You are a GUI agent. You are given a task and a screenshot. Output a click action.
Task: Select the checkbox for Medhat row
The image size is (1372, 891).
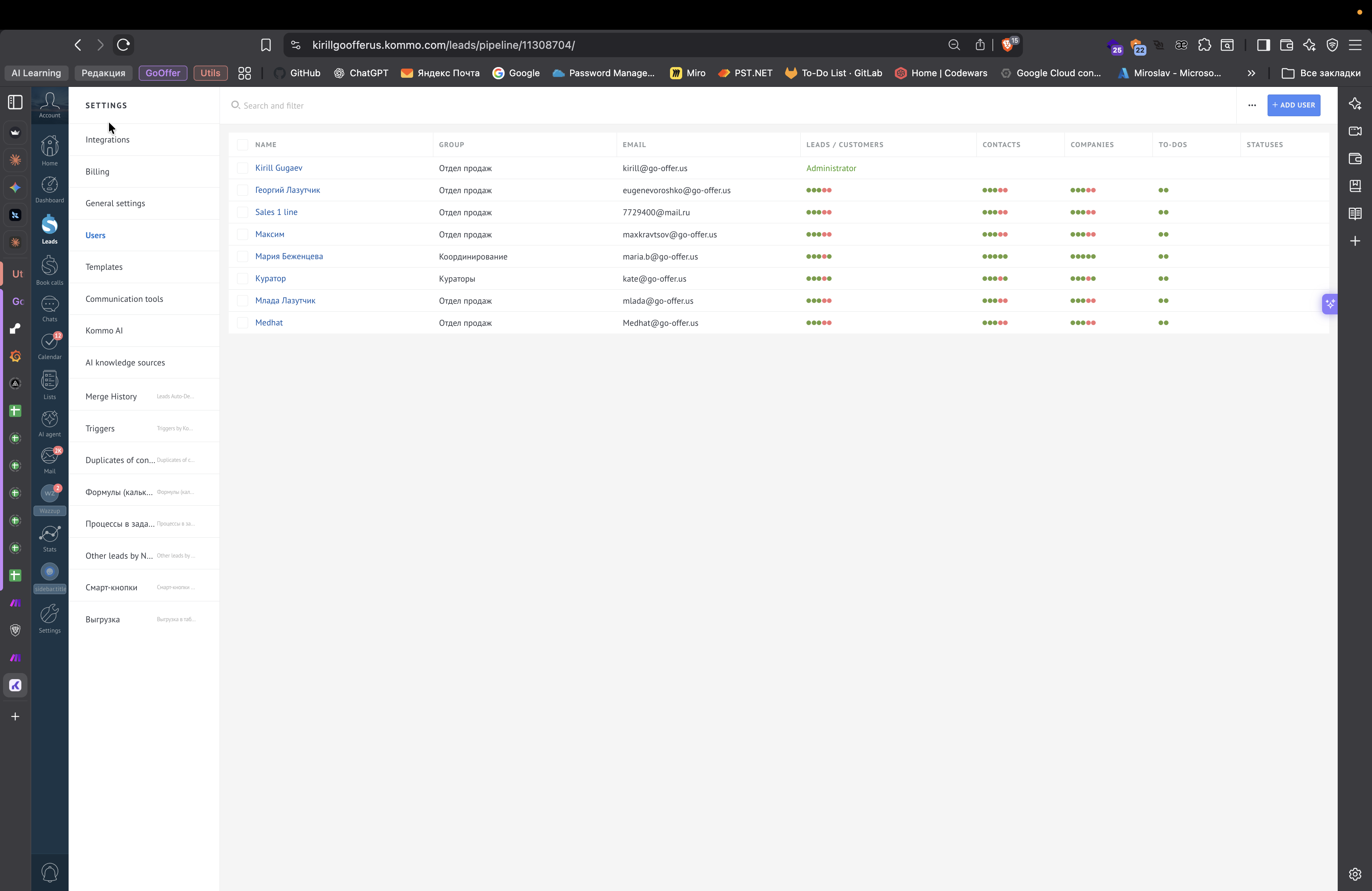[242, 323]
